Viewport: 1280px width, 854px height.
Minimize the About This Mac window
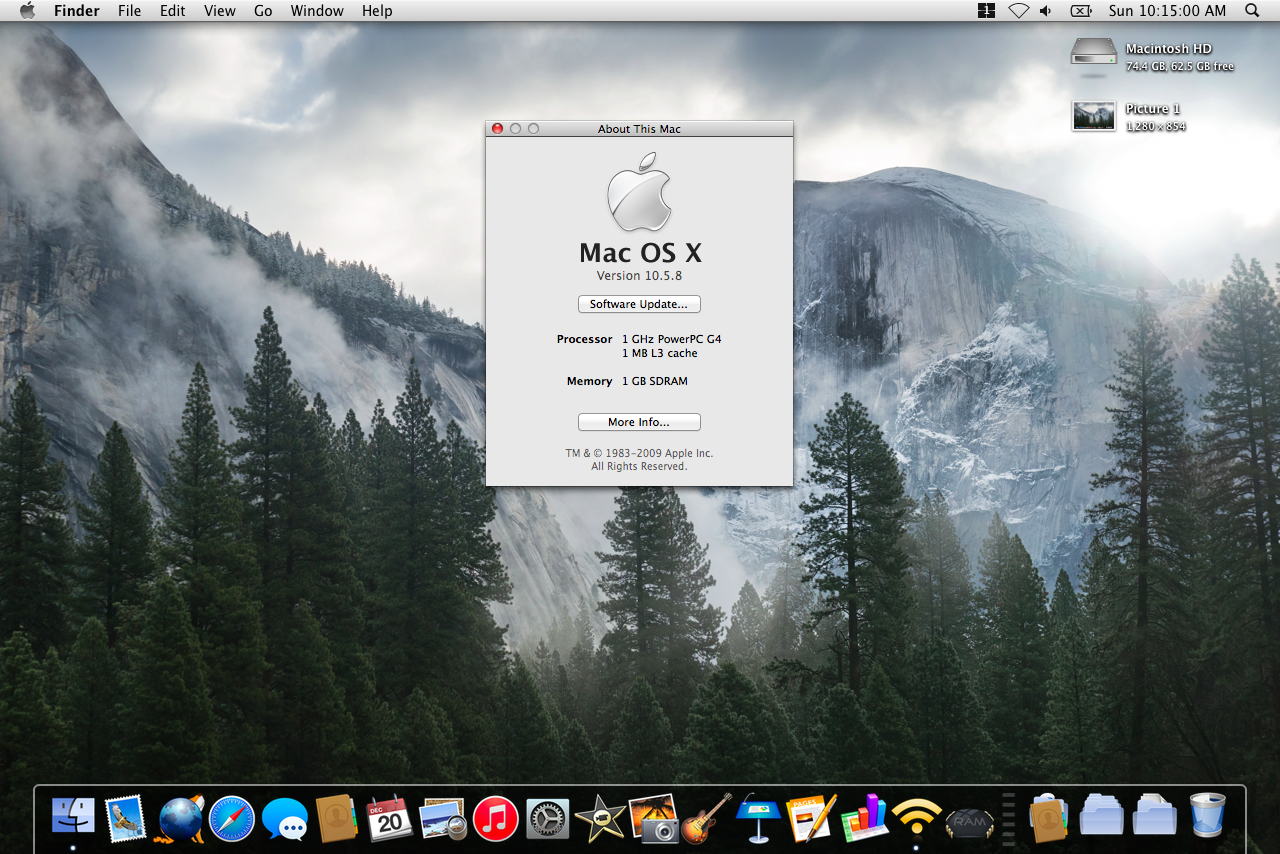[516, 128]
